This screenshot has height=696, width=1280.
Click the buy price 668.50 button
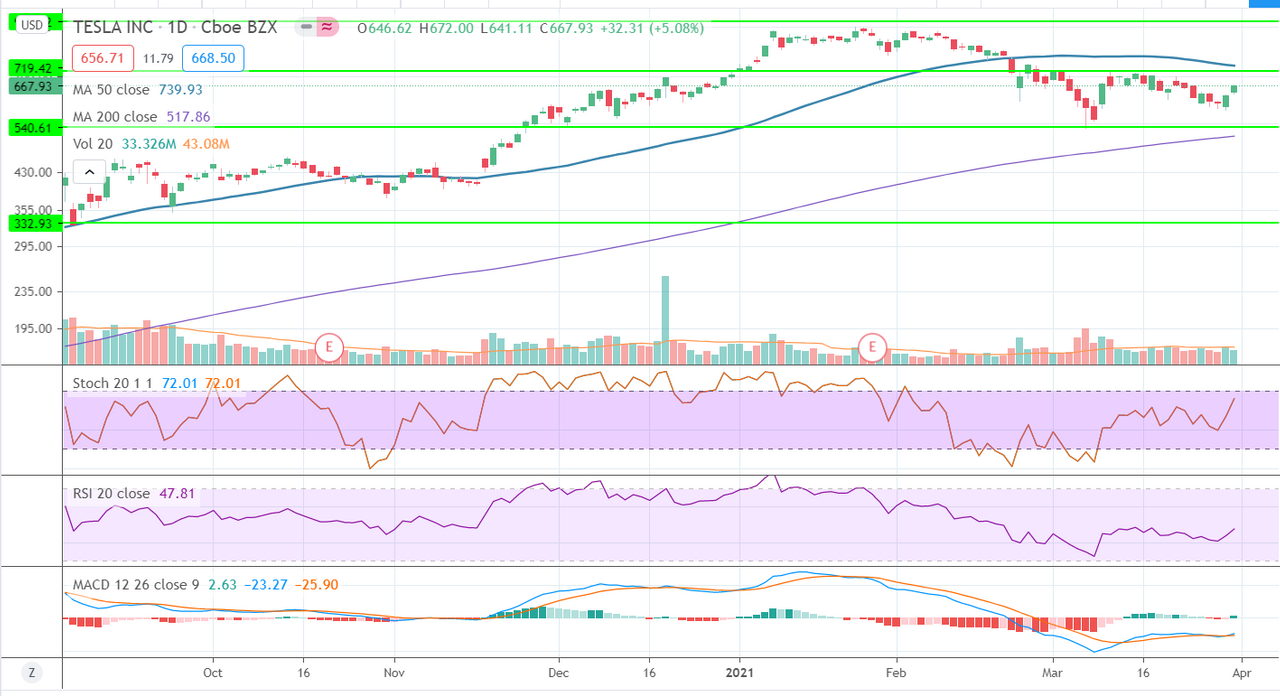(213, 59)
